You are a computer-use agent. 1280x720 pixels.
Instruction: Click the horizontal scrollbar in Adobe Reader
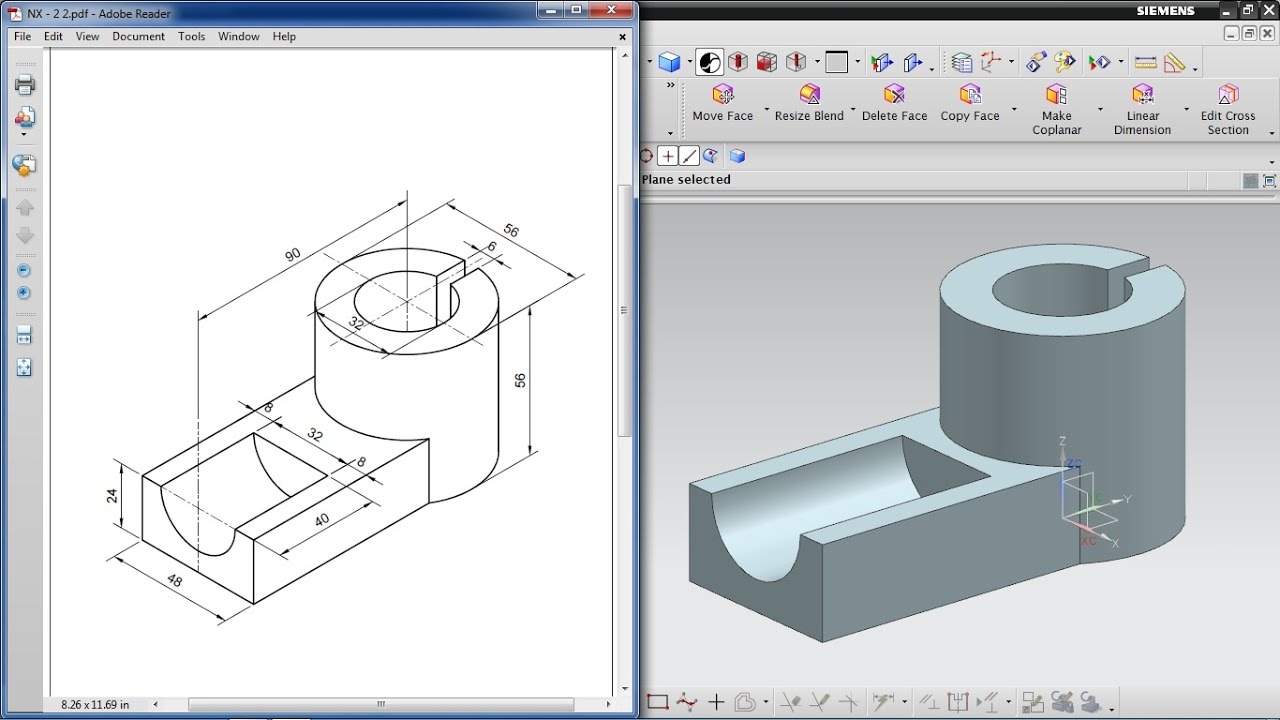(x=381, y=705)
